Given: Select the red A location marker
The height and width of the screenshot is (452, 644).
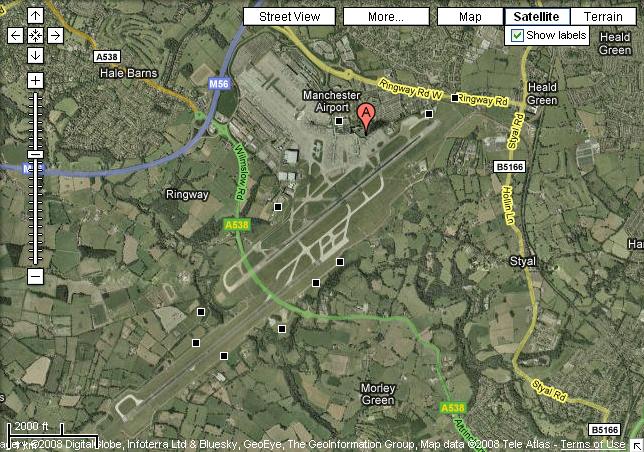Looking at the screenshot, I should pyautogui.click(x=366, y=119).
